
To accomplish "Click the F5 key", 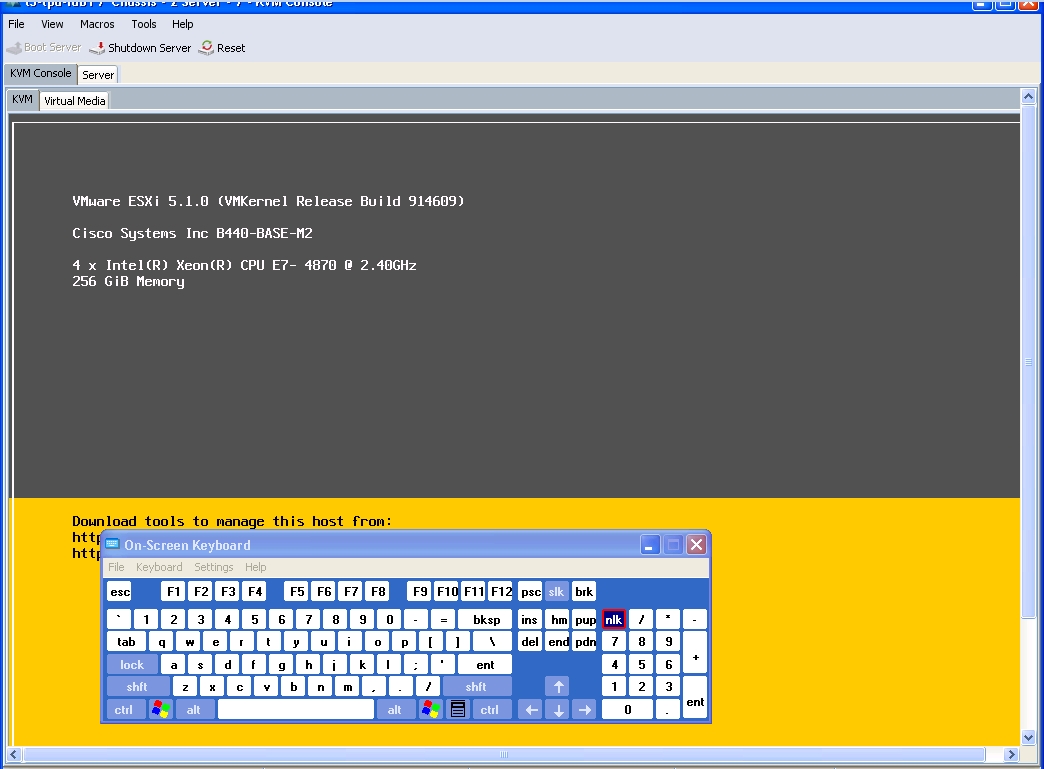I will 297,592.
